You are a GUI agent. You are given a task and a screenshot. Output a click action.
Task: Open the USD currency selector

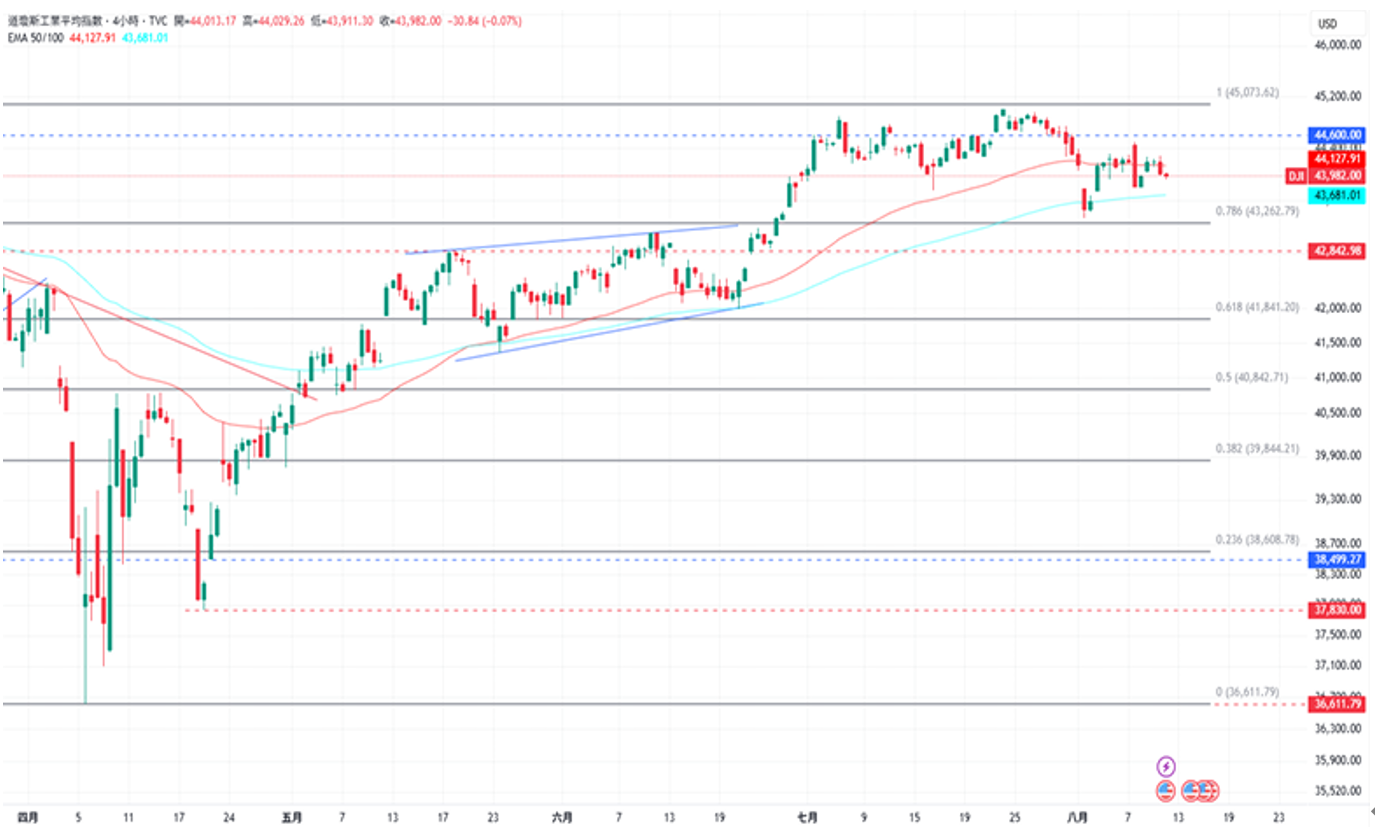point(1328,23)
